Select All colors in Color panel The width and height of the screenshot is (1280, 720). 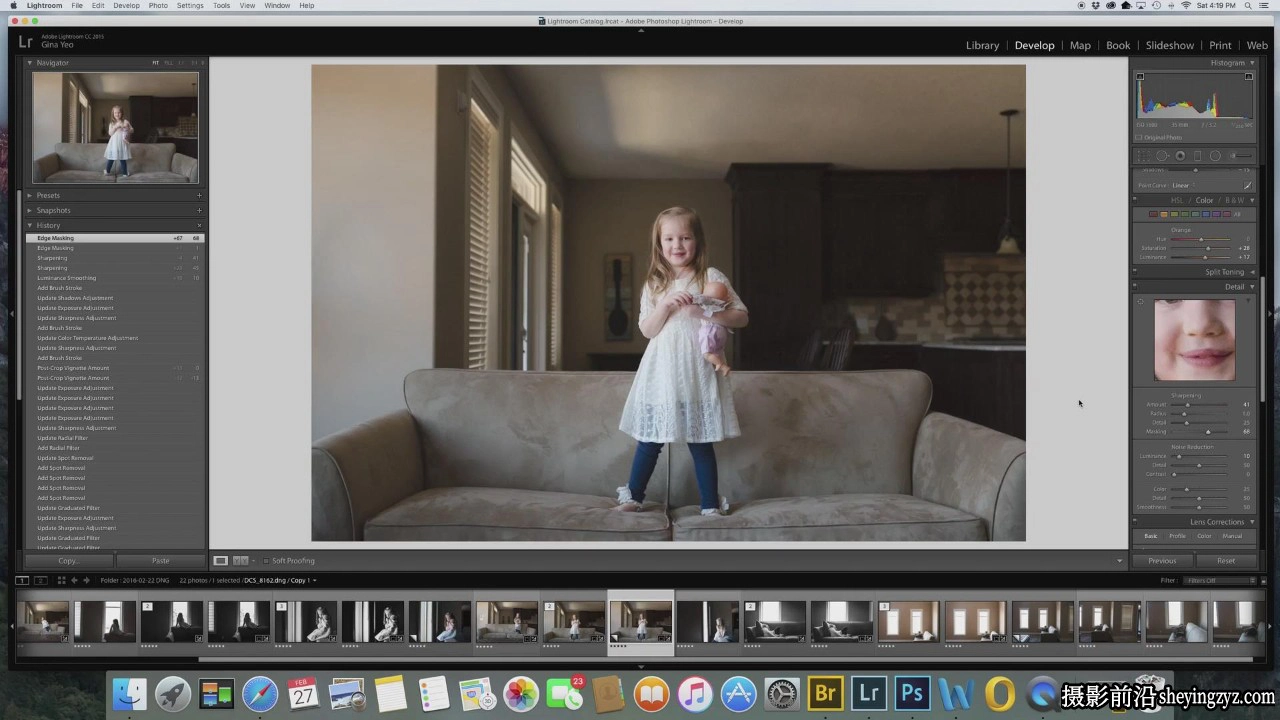(1237, 214)
